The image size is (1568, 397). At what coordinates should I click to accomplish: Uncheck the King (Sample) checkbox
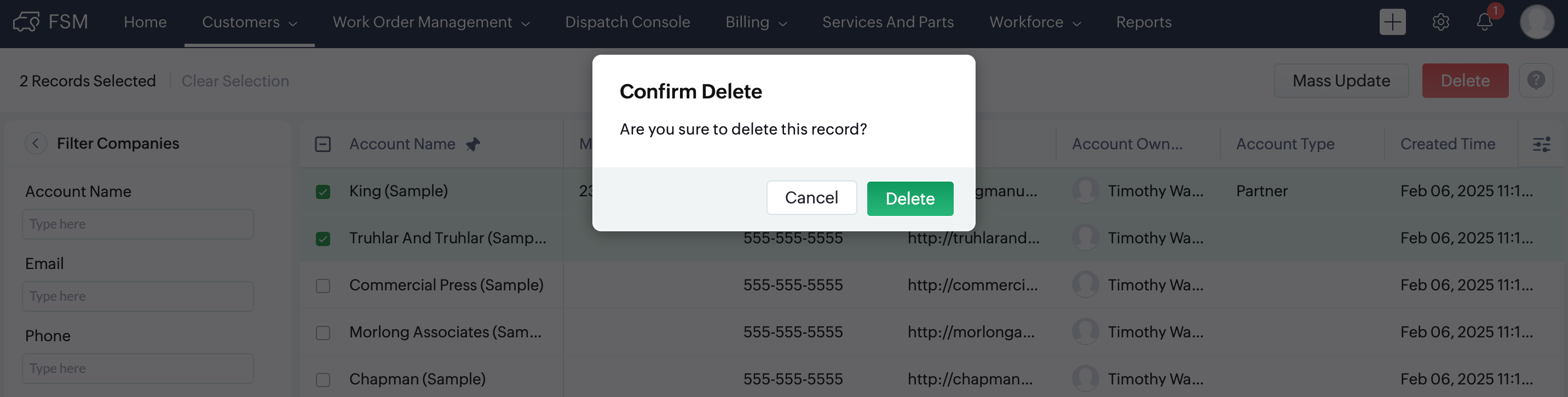click(323, 191)
